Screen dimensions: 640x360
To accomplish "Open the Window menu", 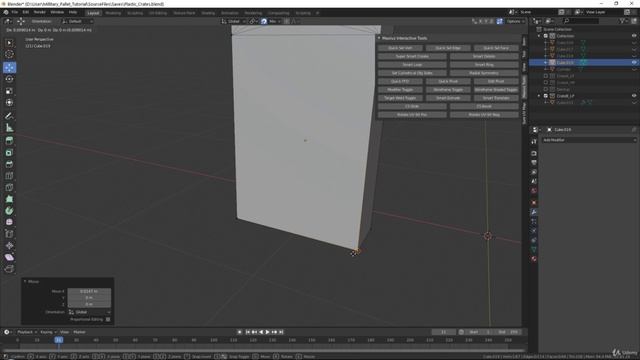I will (x=57, y=12).
